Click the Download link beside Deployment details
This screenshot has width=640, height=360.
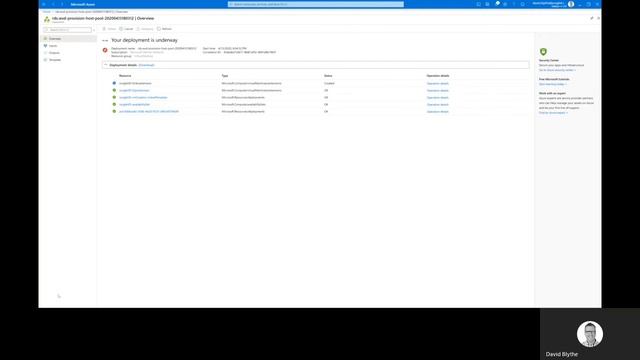tap(147, 65)
